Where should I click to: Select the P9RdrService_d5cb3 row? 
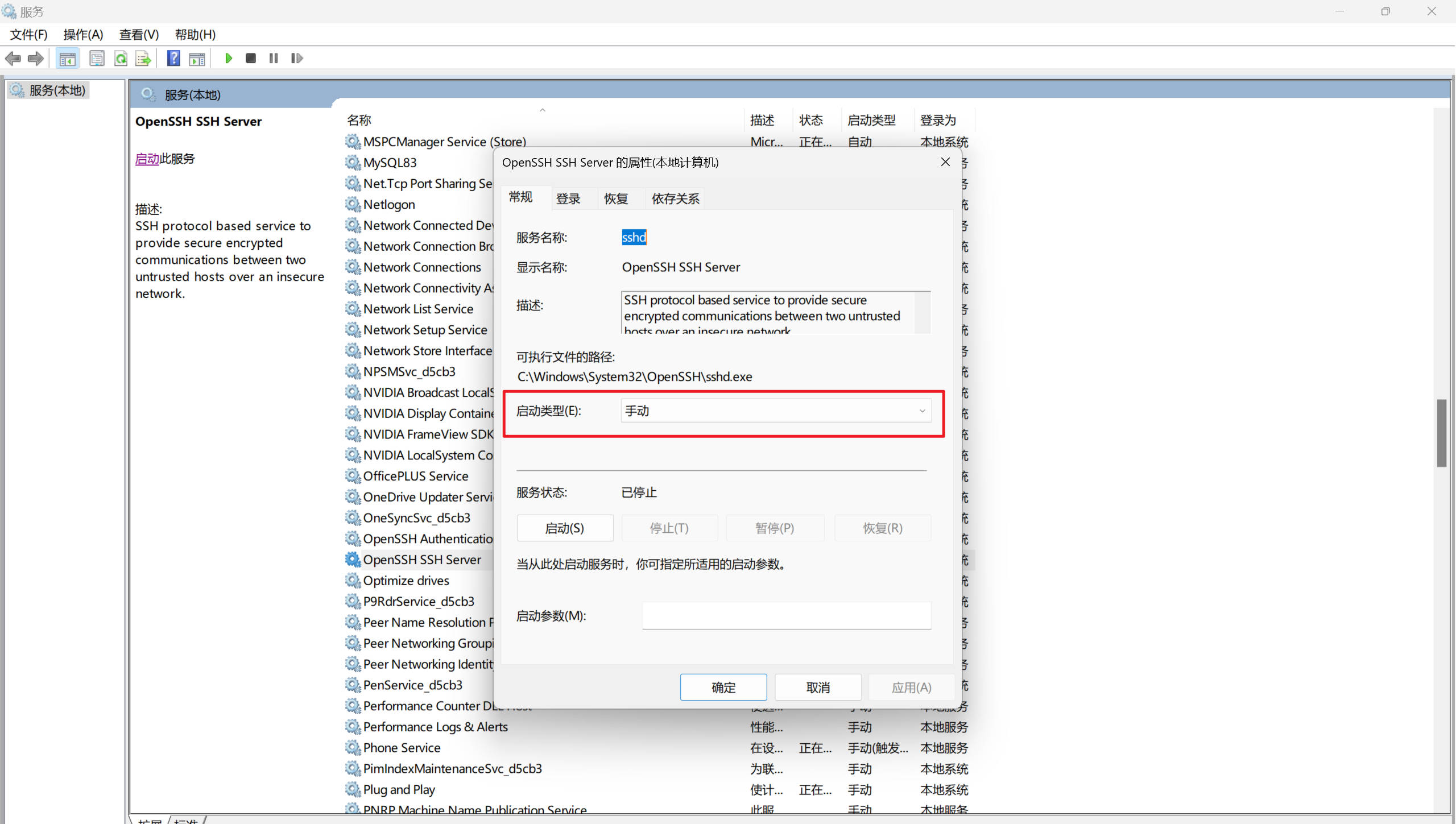(419, 602)
